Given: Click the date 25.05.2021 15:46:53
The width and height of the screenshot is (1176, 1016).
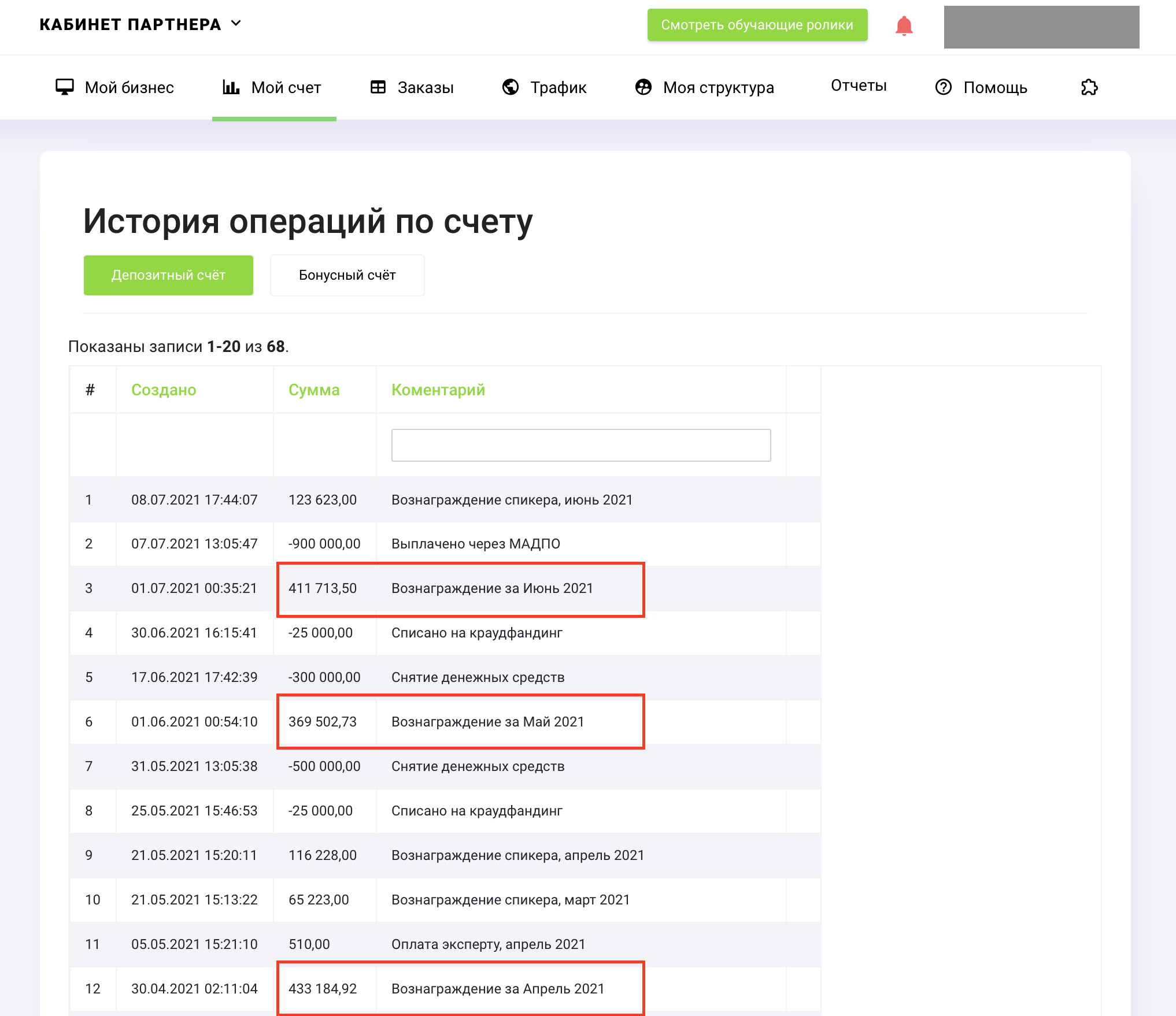Looking at the screenshot, I should (x=194, y=811).
